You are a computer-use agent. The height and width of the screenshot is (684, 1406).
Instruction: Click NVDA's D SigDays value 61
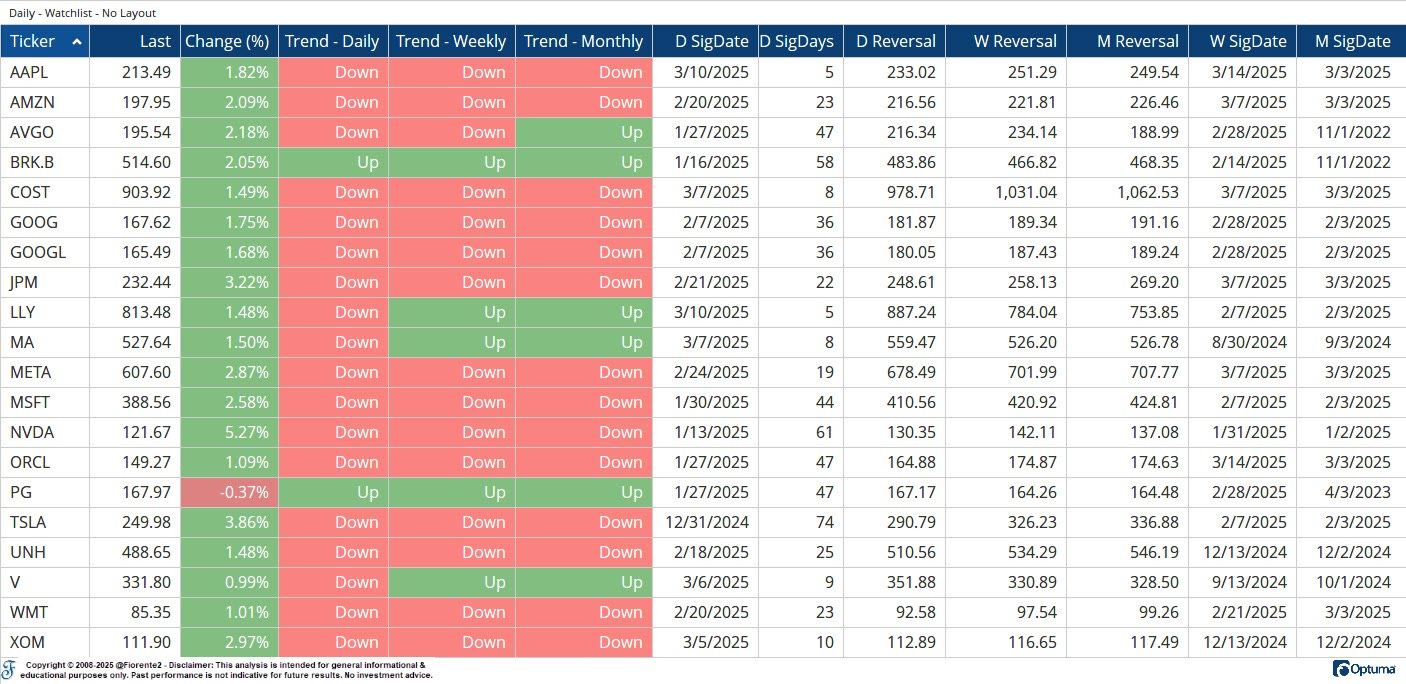(x=825, y=432)
